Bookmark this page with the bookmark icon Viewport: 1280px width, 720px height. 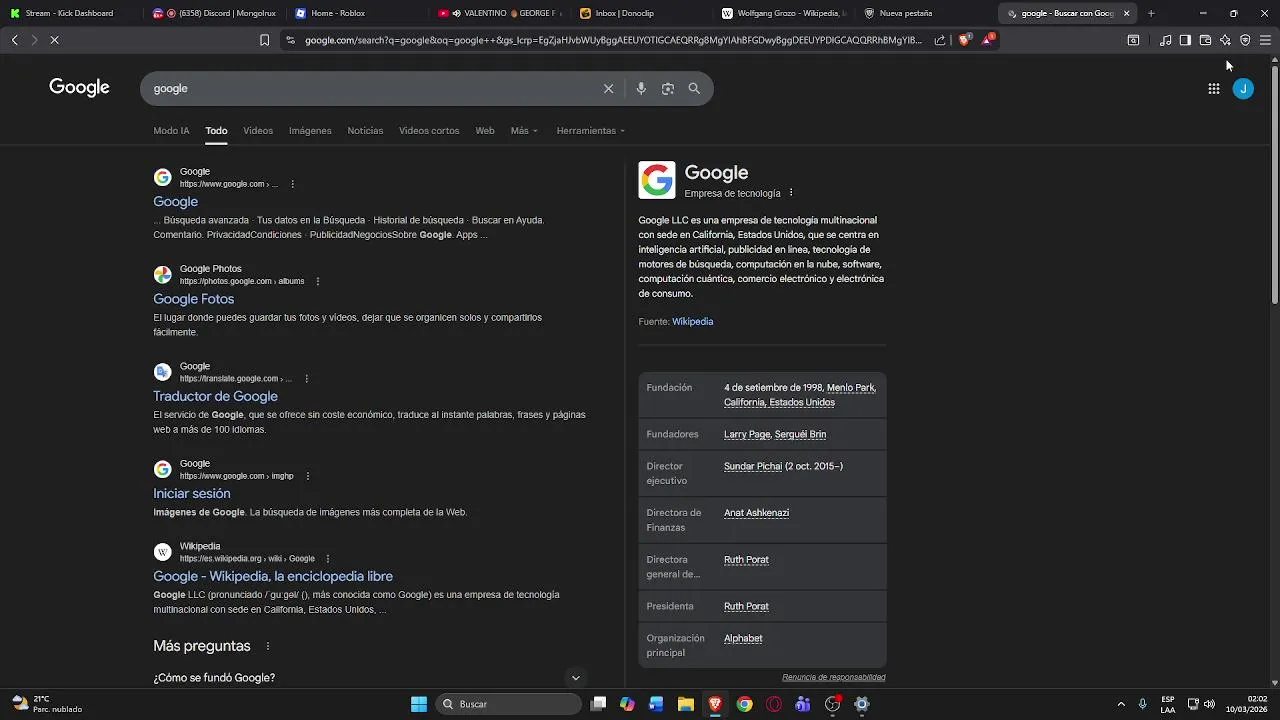tap(264, 40)
